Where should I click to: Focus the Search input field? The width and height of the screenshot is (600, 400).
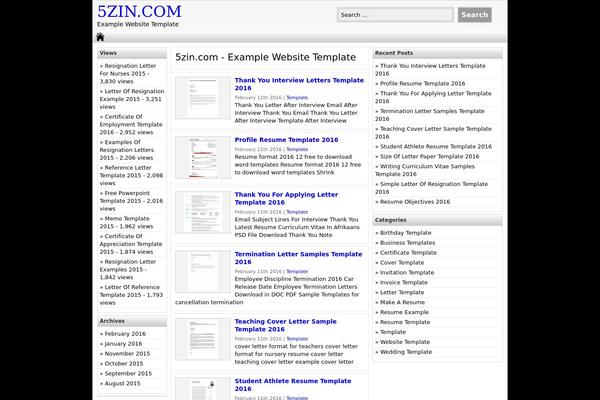[395, 15]
